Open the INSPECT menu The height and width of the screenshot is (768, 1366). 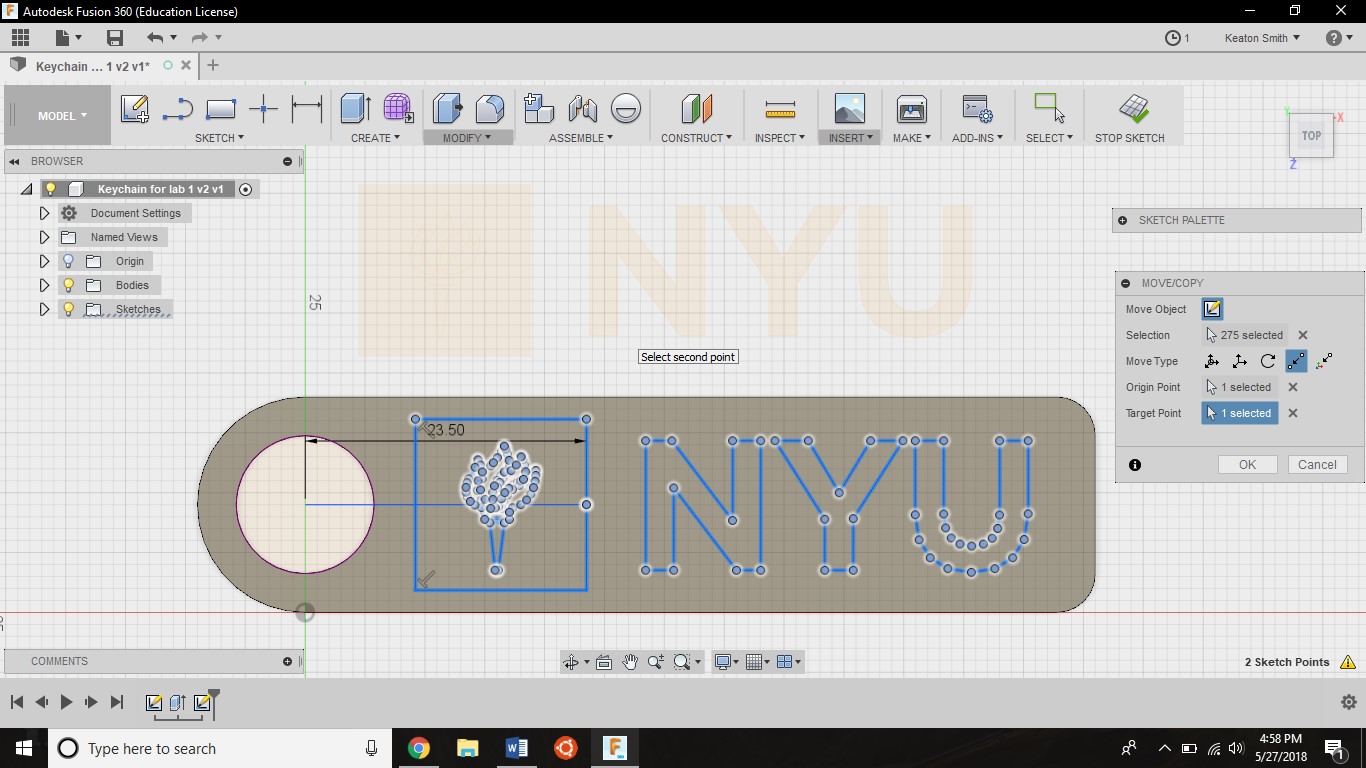point(780,138)
